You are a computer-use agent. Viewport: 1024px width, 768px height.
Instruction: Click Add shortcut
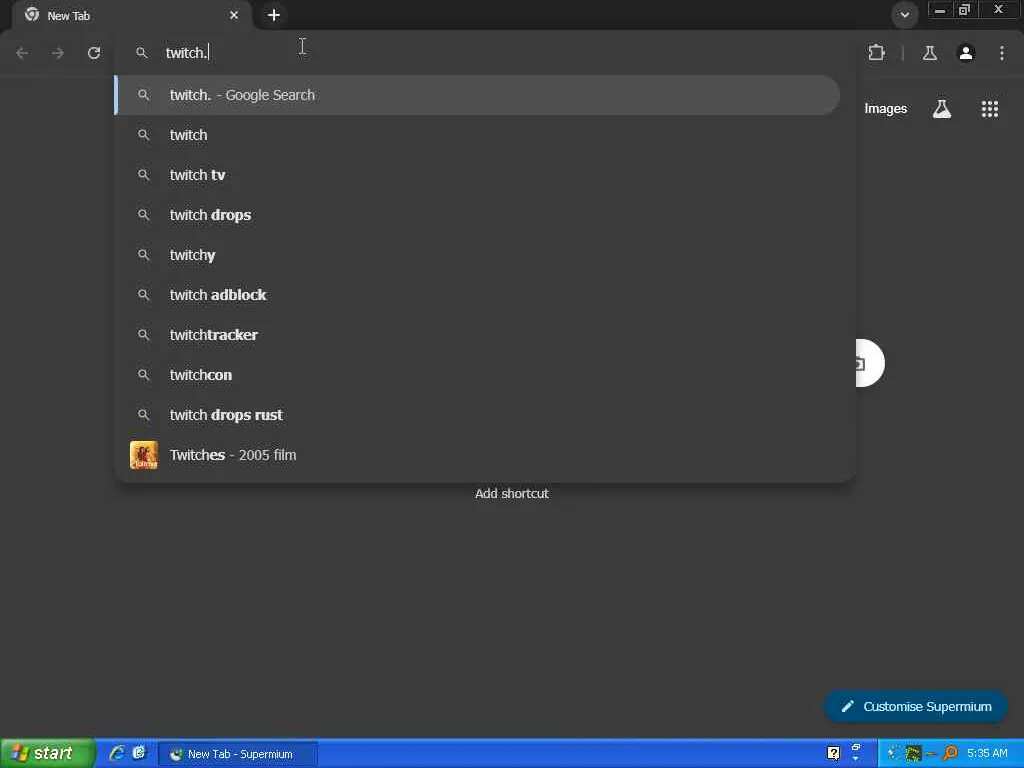click(512, 494)
